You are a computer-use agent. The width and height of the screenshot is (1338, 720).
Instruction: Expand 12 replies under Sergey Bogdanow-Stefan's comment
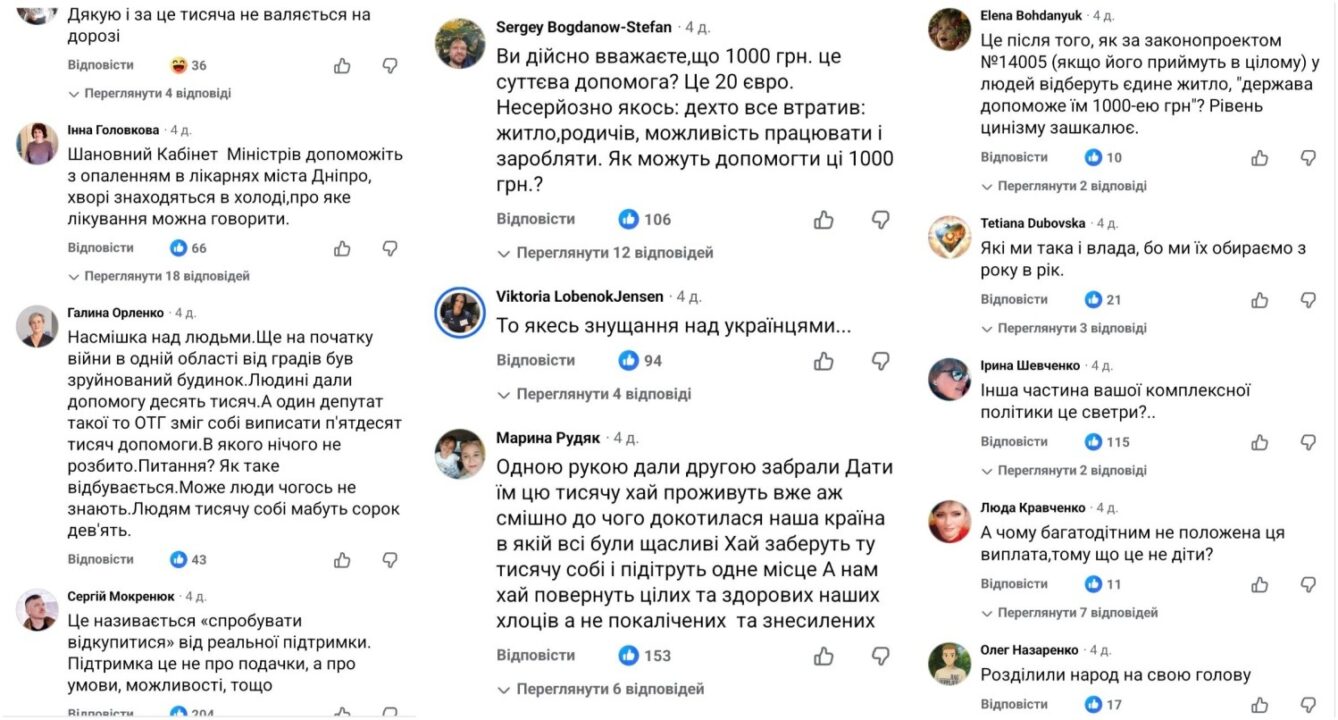point(606,253)
